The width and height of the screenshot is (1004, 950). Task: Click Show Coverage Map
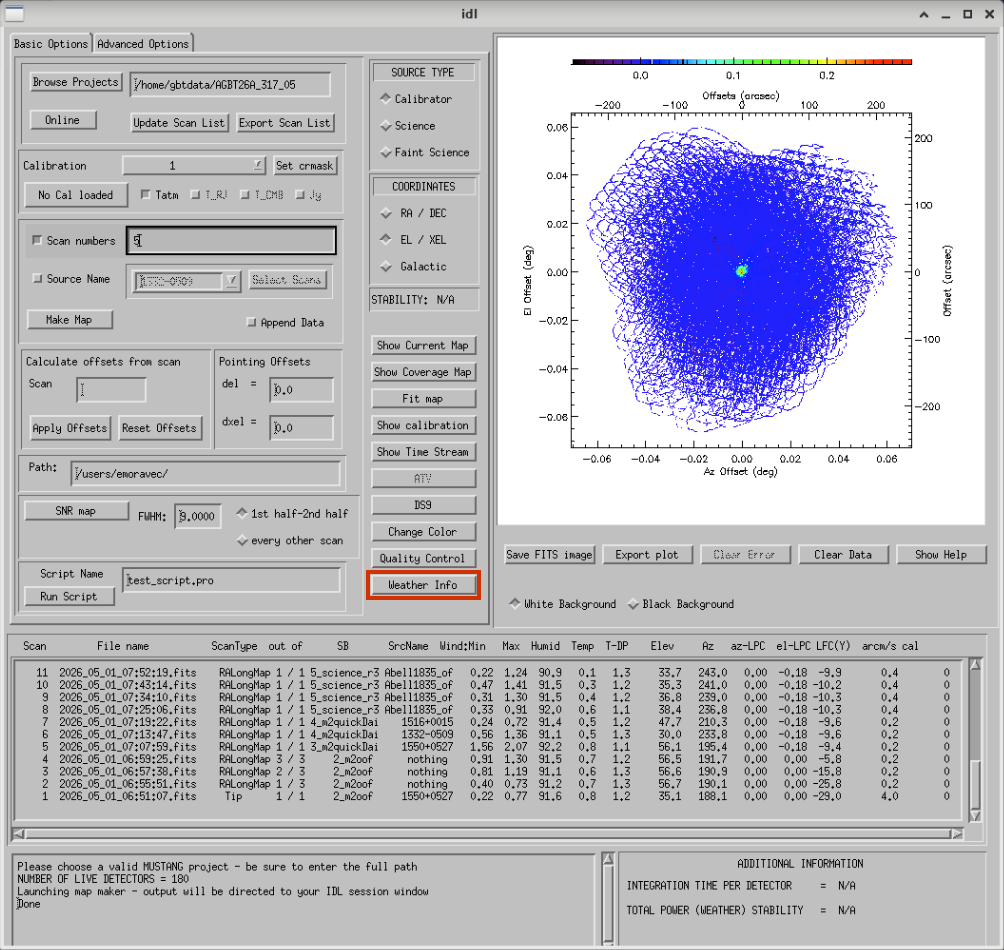pos(423,372)
